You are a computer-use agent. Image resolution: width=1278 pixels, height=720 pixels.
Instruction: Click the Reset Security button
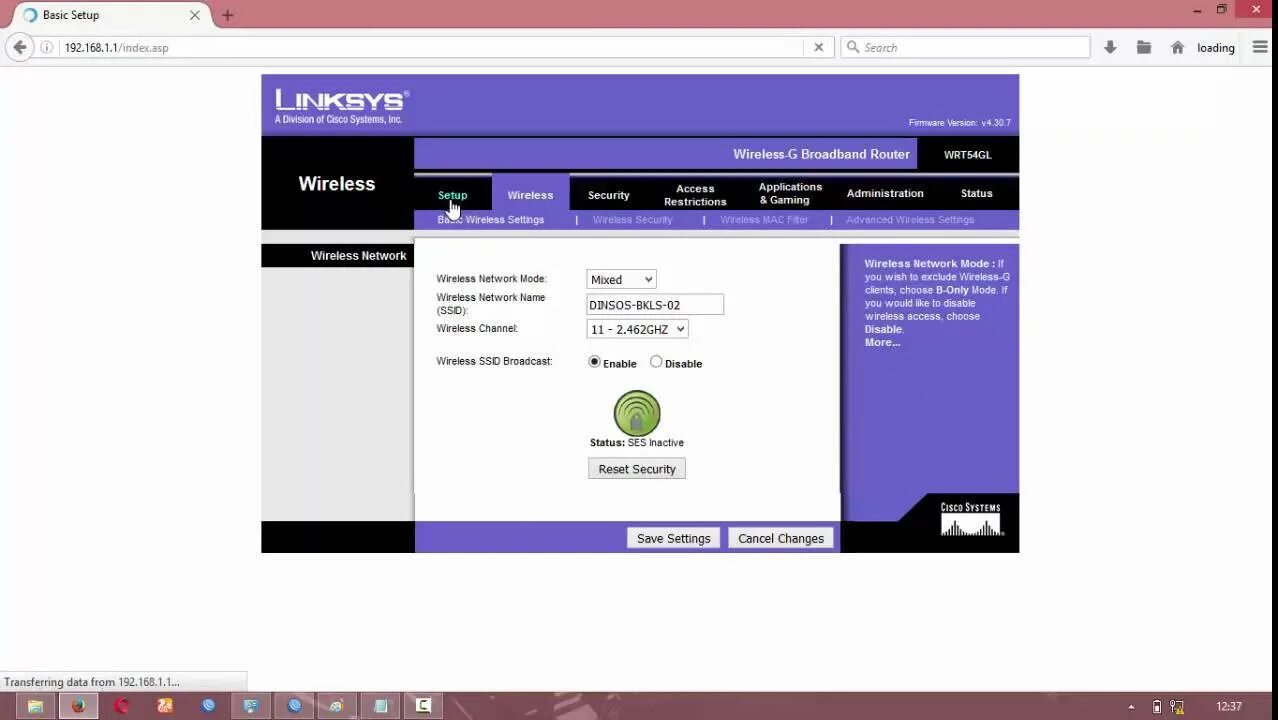[637, 469]
